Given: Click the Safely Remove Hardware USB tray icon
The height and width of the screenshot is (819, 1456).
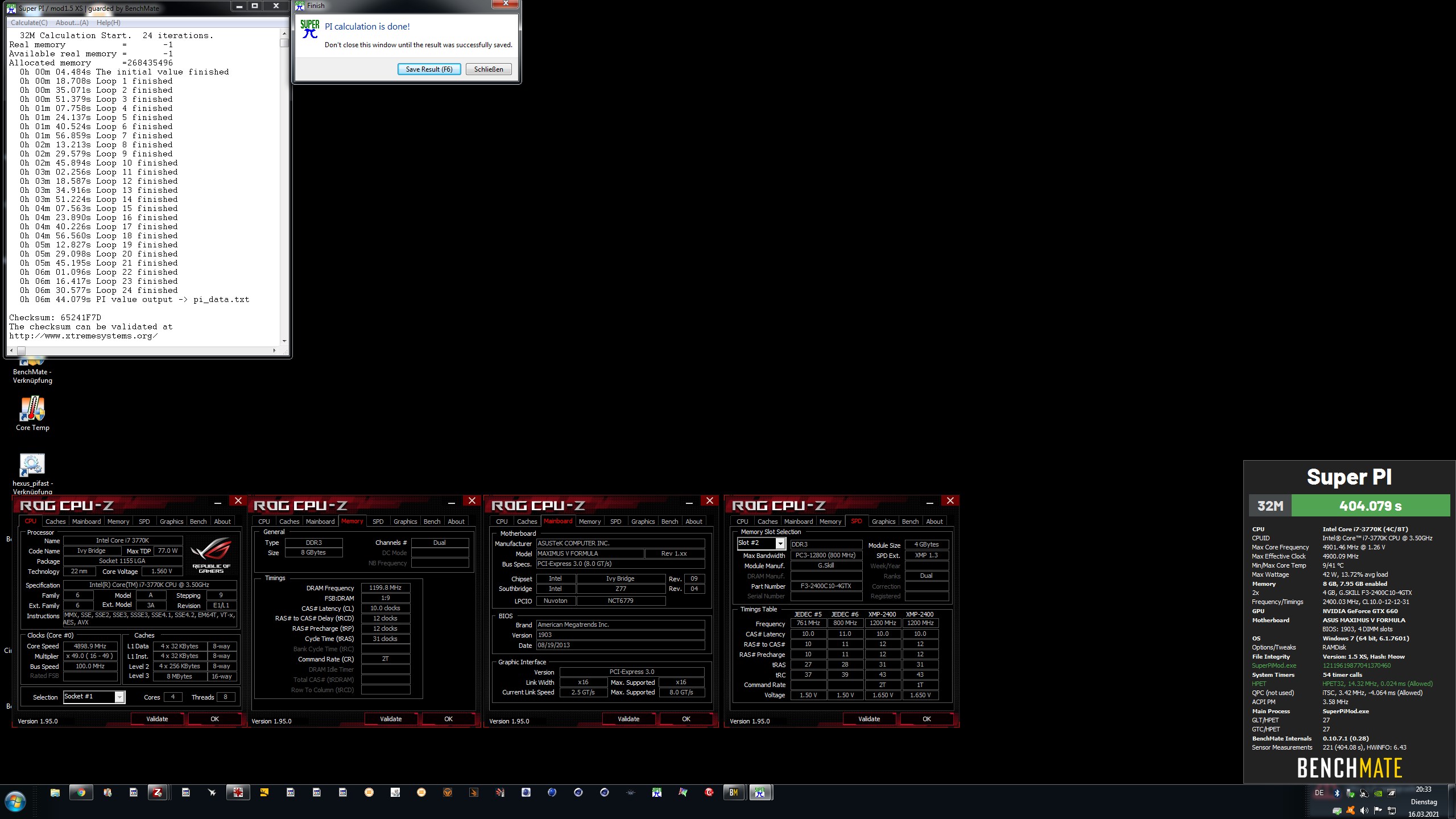Looking at the screenshot, I should pos(1350,793).
